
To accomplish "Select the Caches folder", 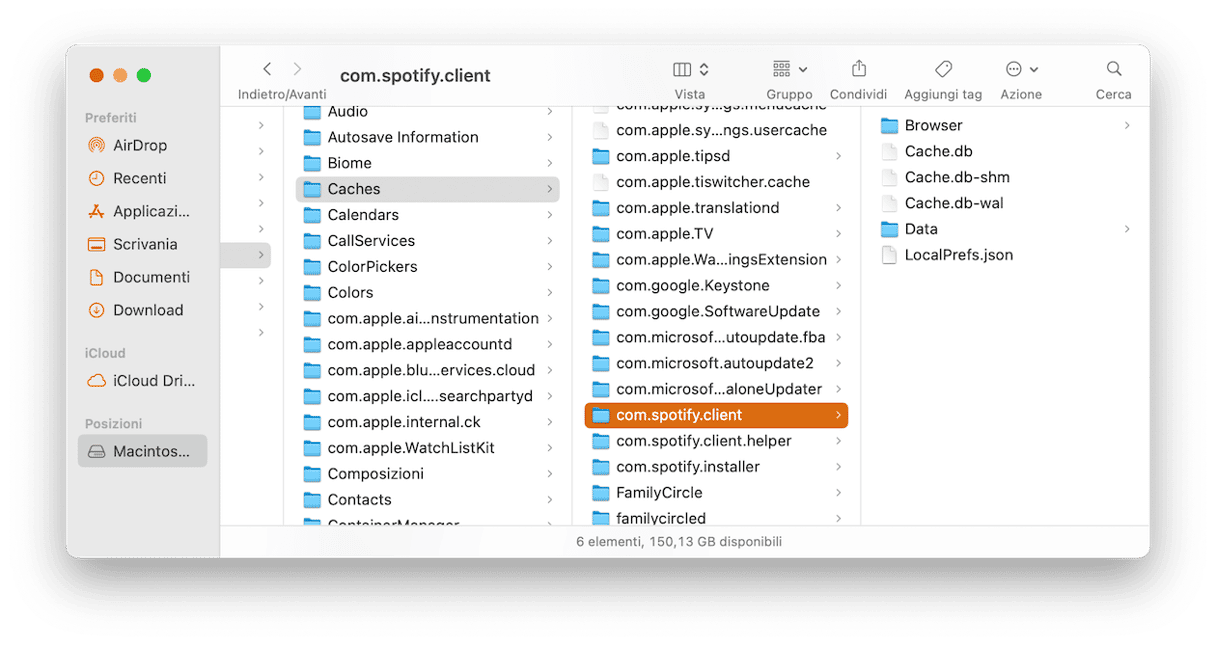I will (x=427, y=189).
